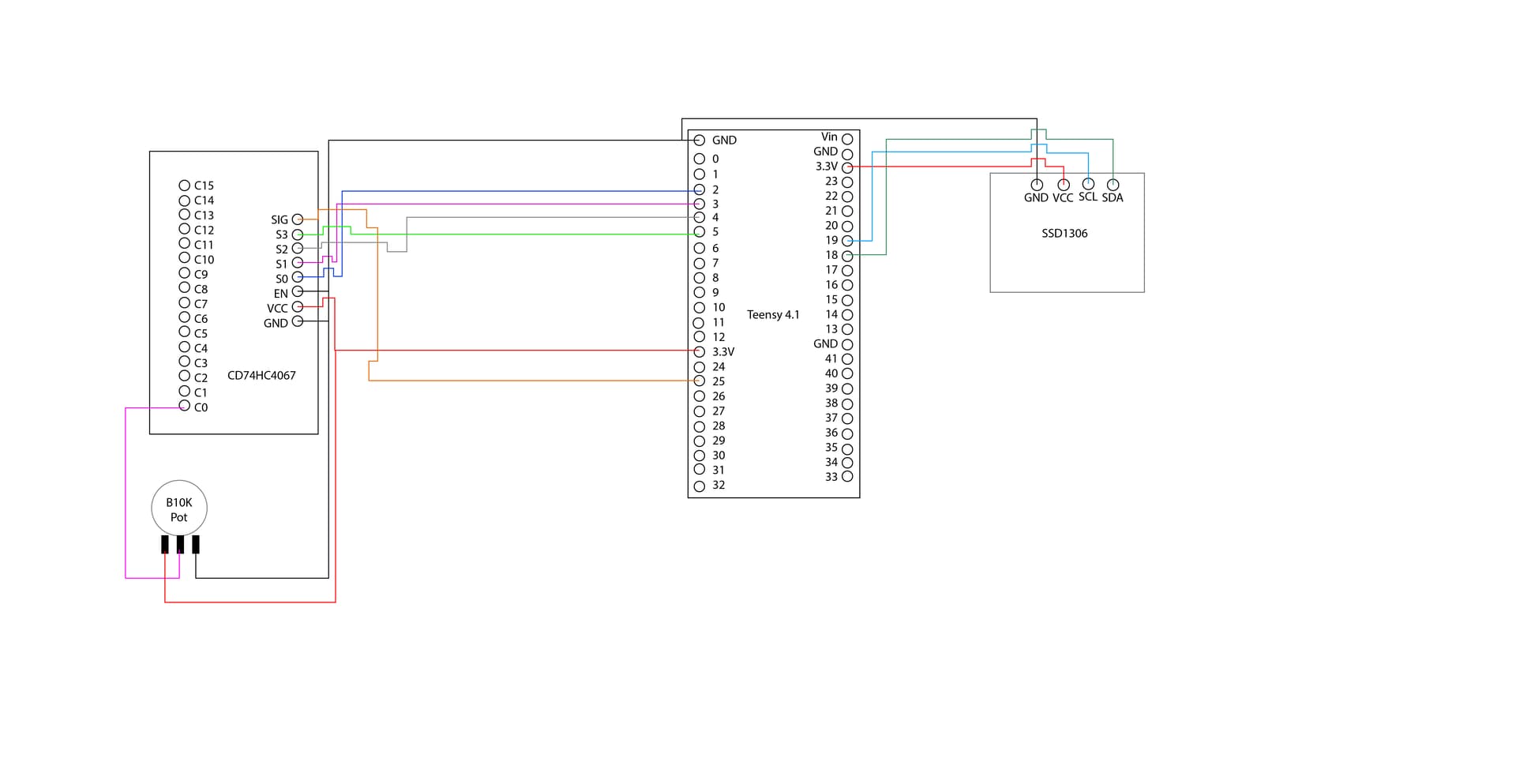Select the SIG pin of the multiplexer

(297, 219)
